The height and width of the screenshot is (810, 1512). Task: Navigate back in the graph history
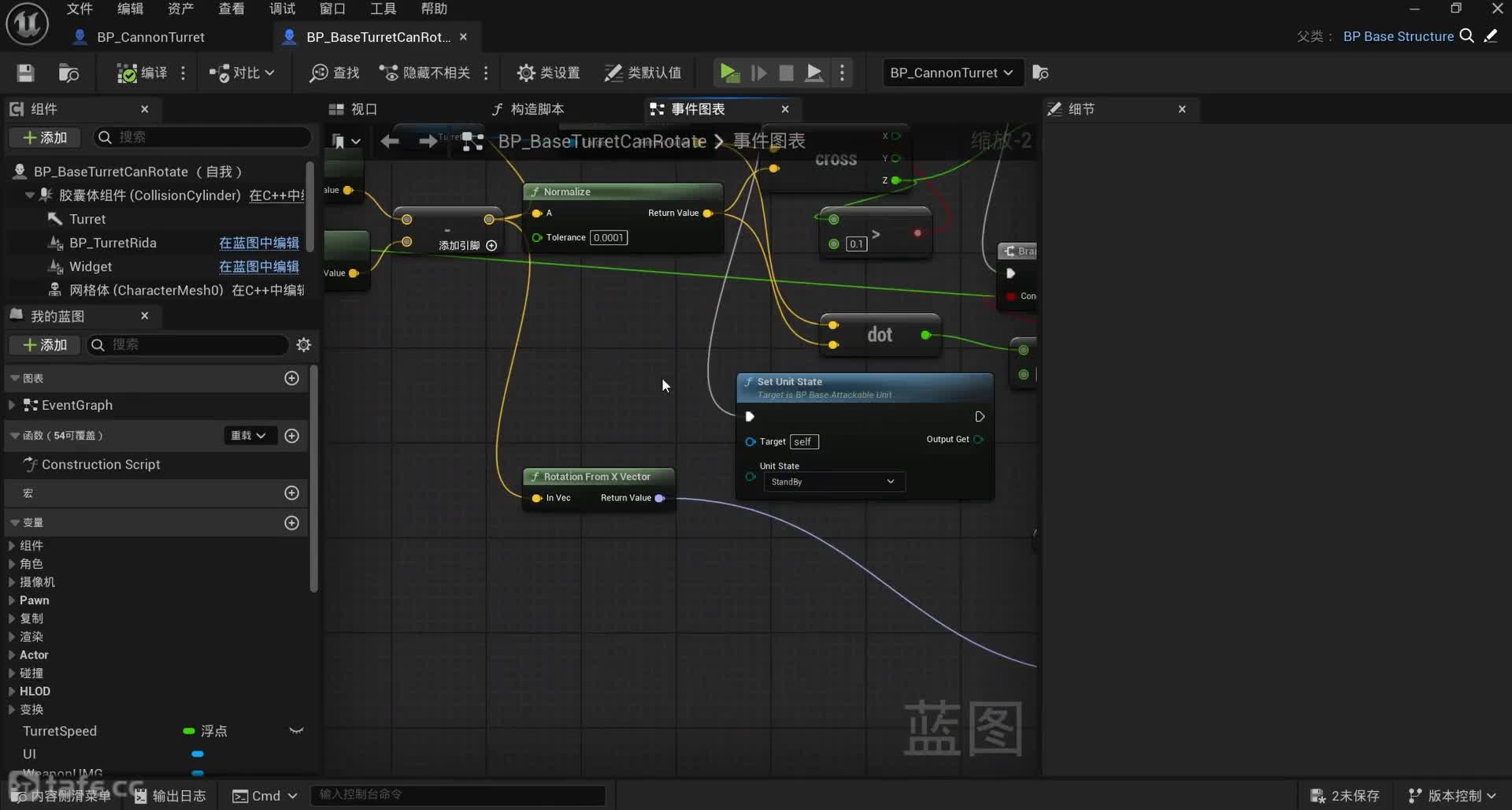click(x=389, y=141)
